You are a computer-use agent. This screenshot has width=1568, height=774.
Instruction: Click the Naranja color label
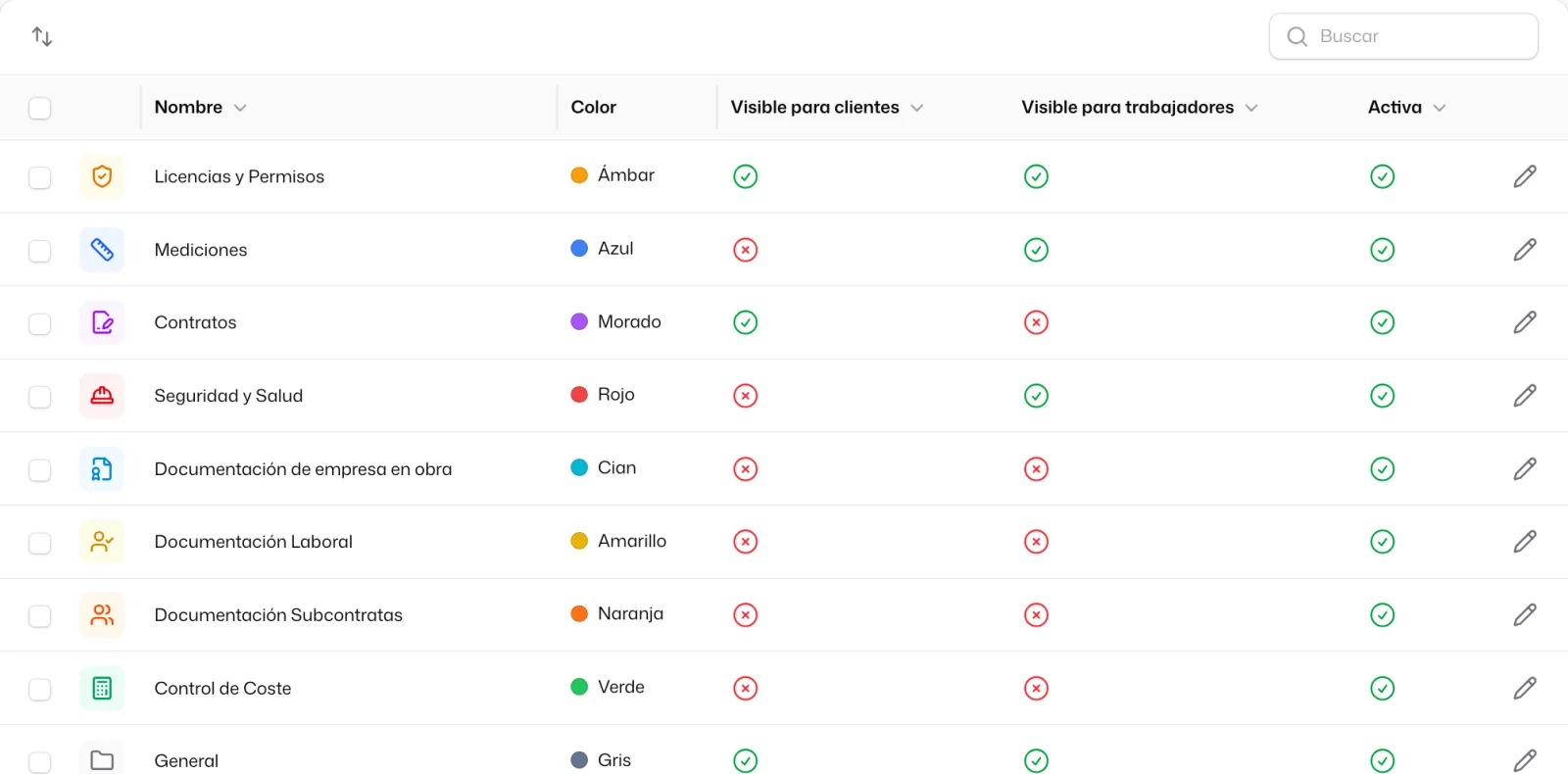[630, 613]
